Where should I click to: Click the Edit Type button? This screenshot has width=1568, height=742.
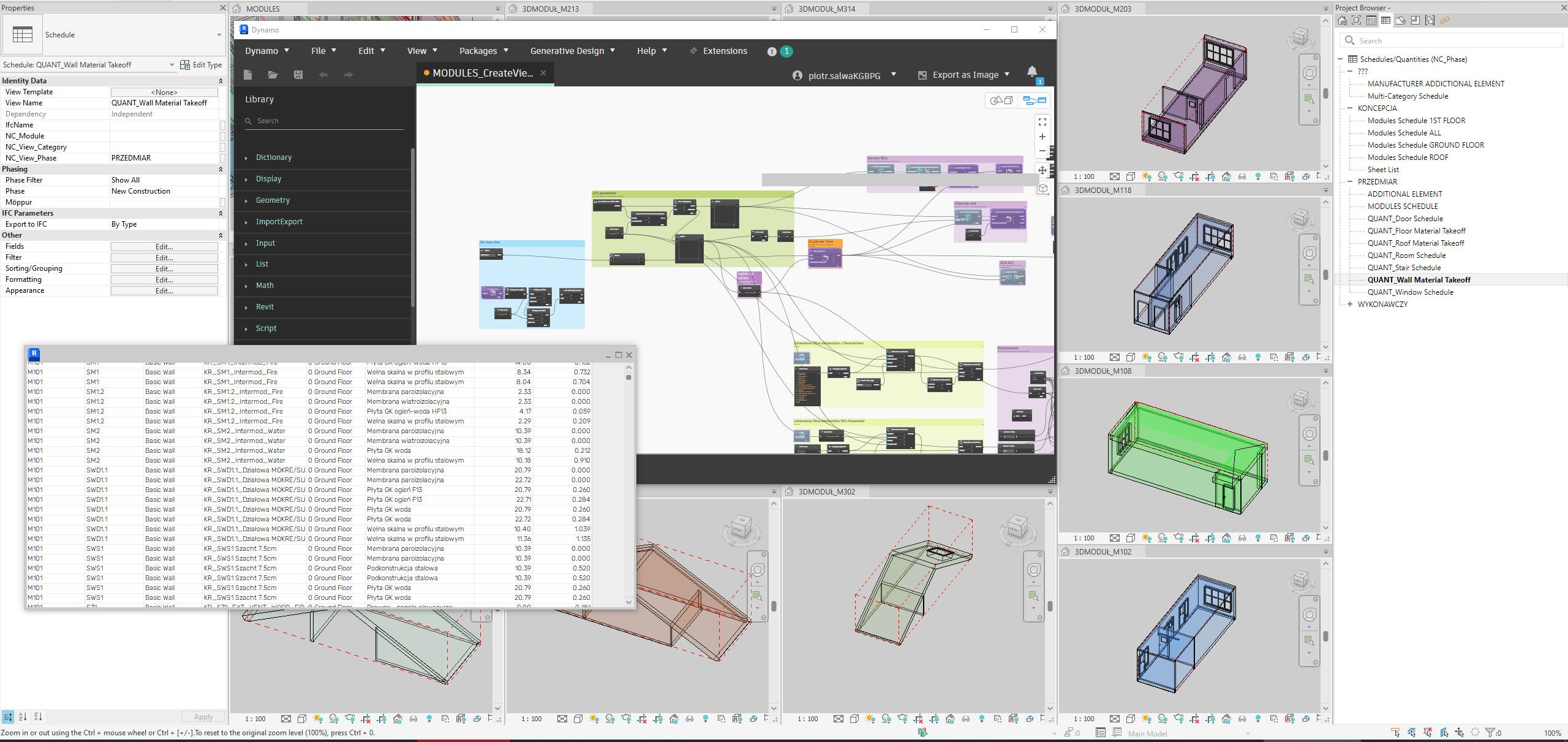point(202,65)
